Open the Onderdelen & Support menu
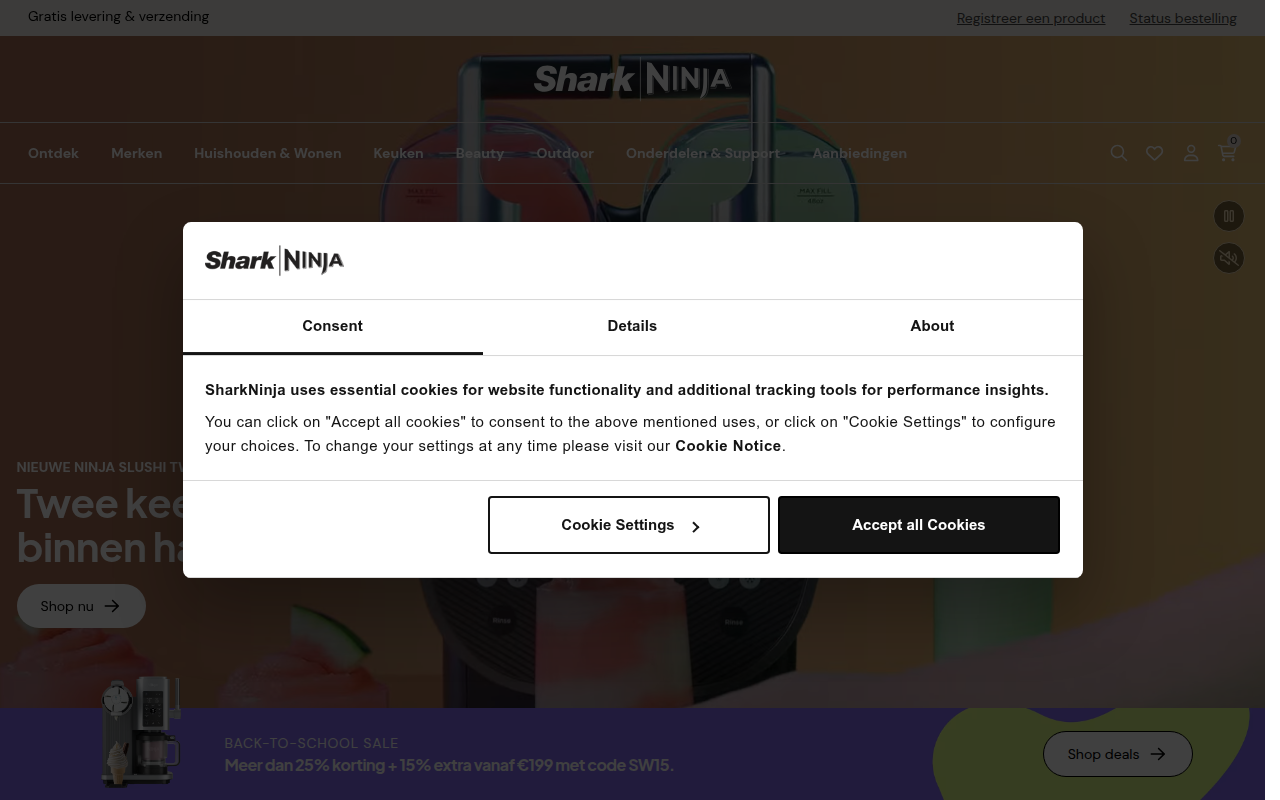 coord(703,153)
